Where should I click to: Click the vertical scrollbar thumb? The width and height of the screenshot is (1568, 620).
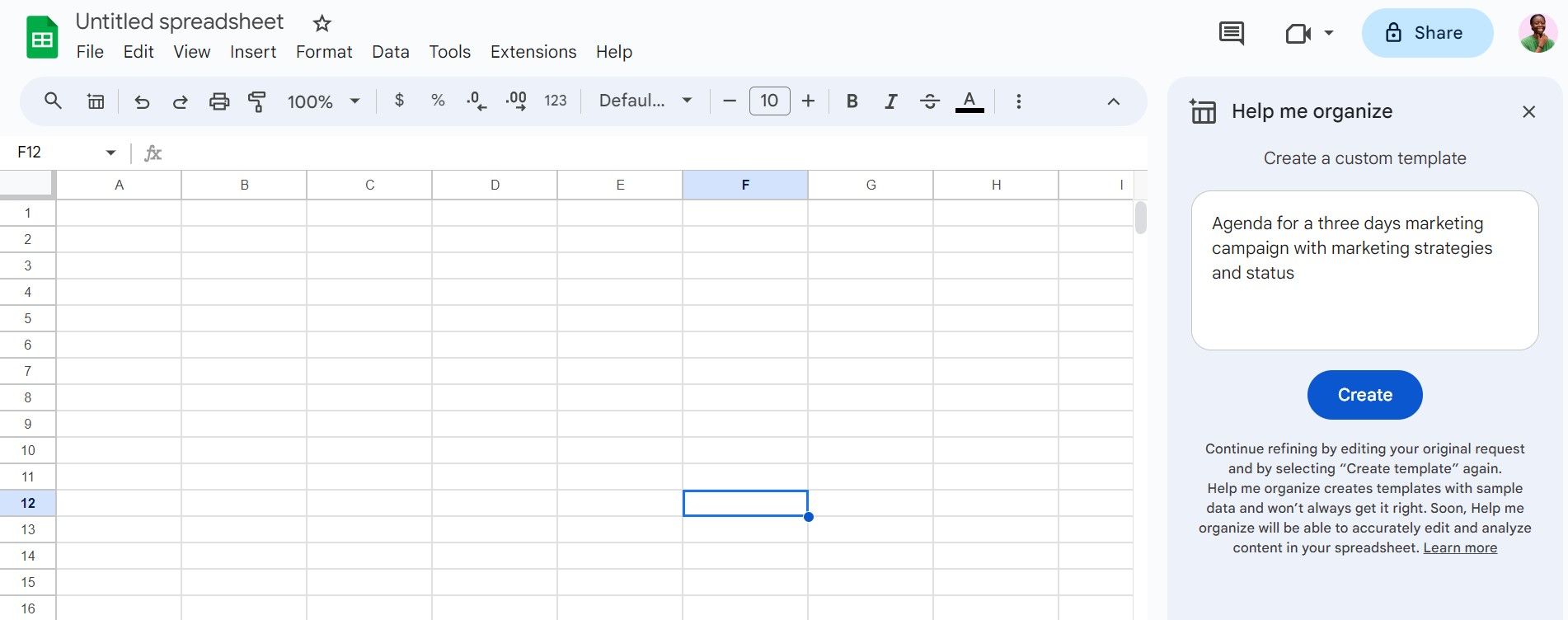click(x=1141, y=218)
